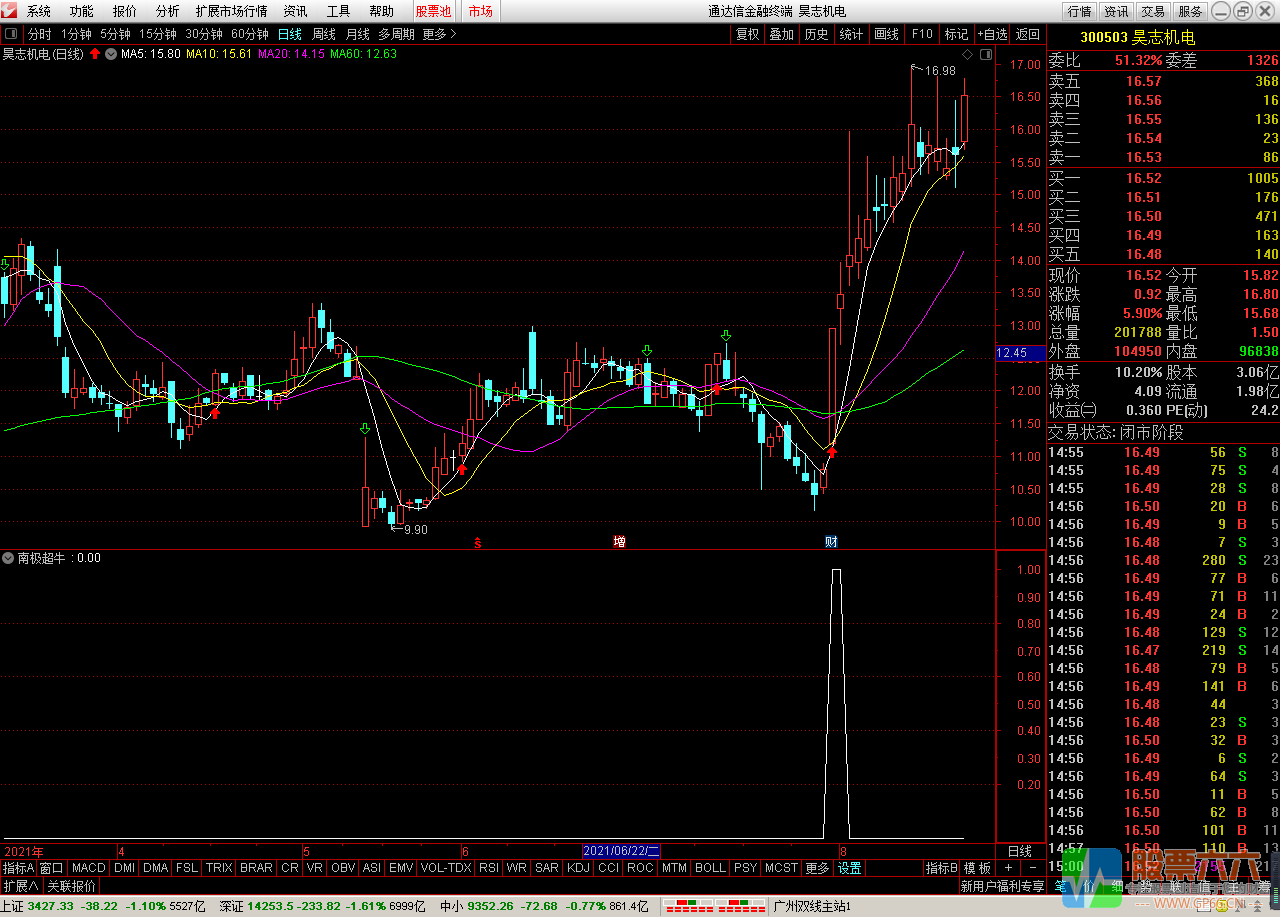Click the 行情 button in the title bar
Image resolution: width=1280 pixels, height=918 pixels.
coord(1079,12)
